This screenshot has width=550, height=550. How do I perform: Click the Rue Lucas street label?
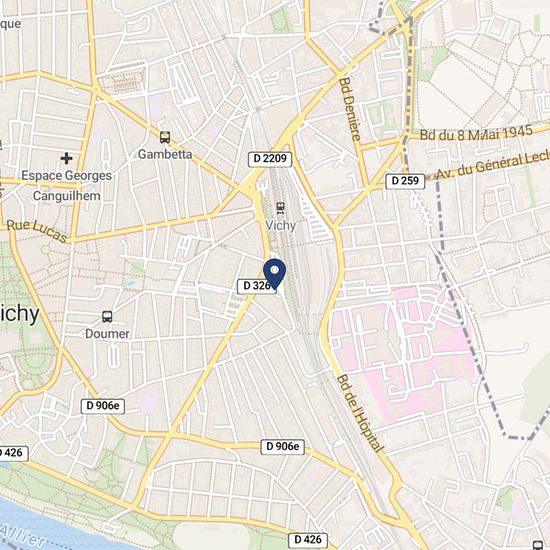click(x=37, y=231)
